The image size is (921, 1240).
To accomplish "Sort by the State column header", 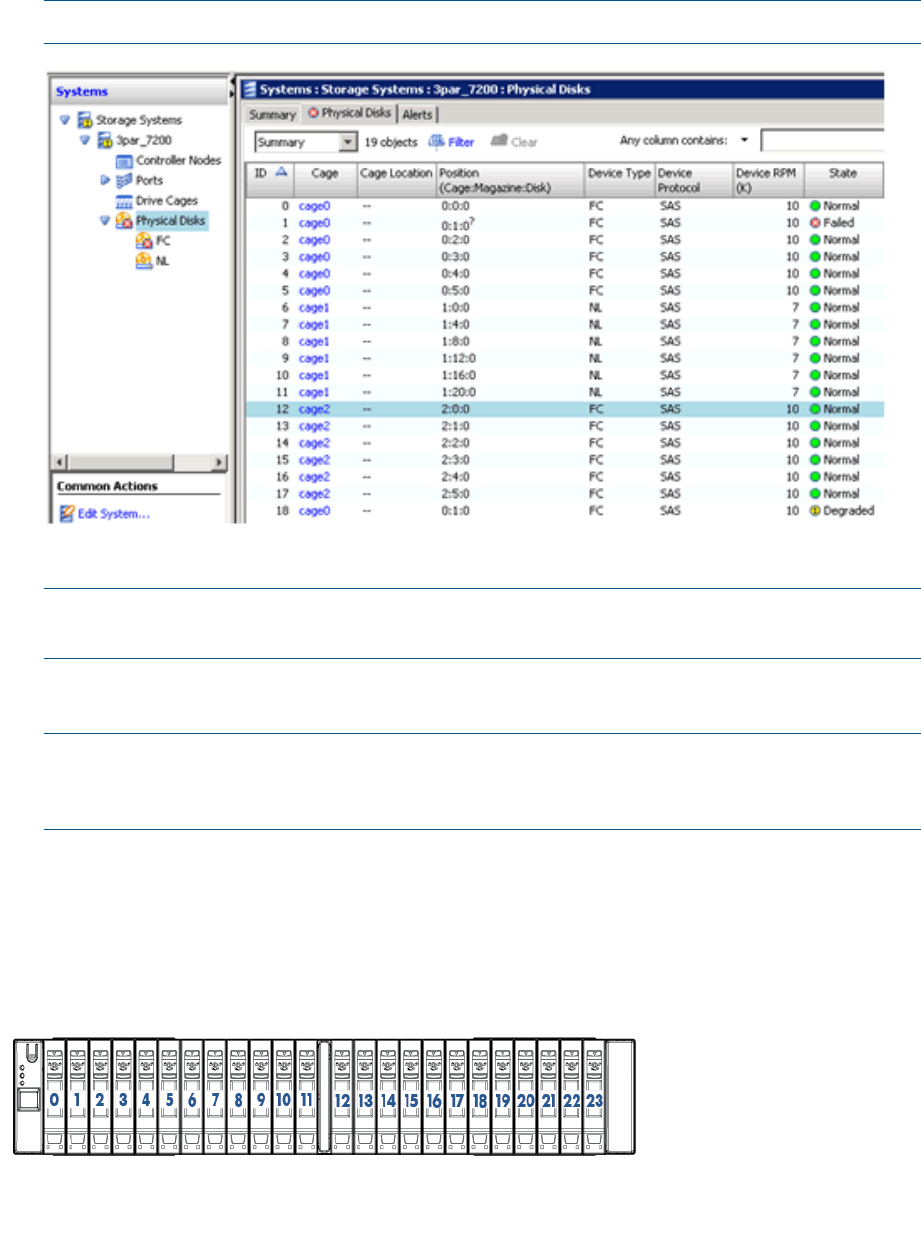I will tap(843, 179).
